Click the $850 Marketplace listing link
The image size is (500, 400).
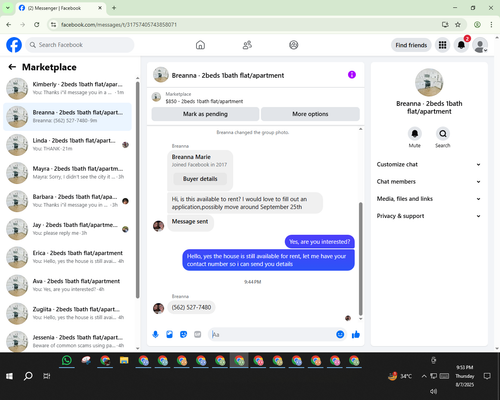(204, 101)
